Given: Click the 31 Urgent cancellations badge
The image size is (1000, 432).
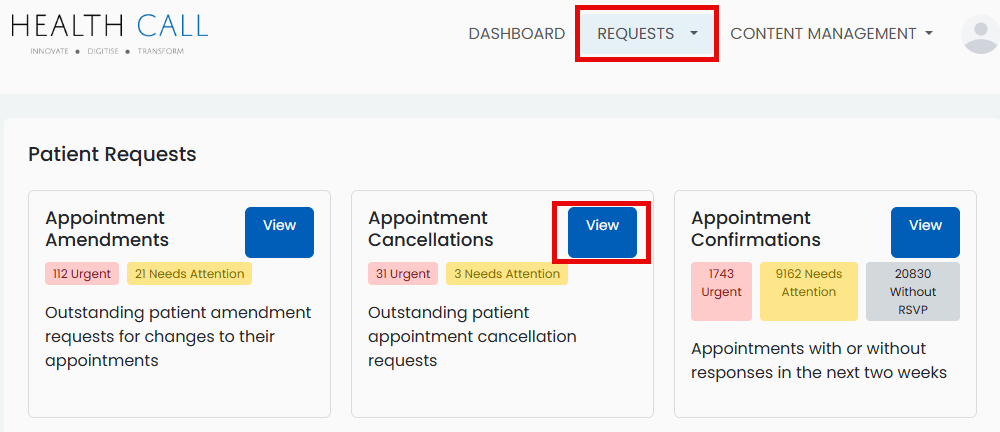Looking at the screenshot, I should click(404, 274).
